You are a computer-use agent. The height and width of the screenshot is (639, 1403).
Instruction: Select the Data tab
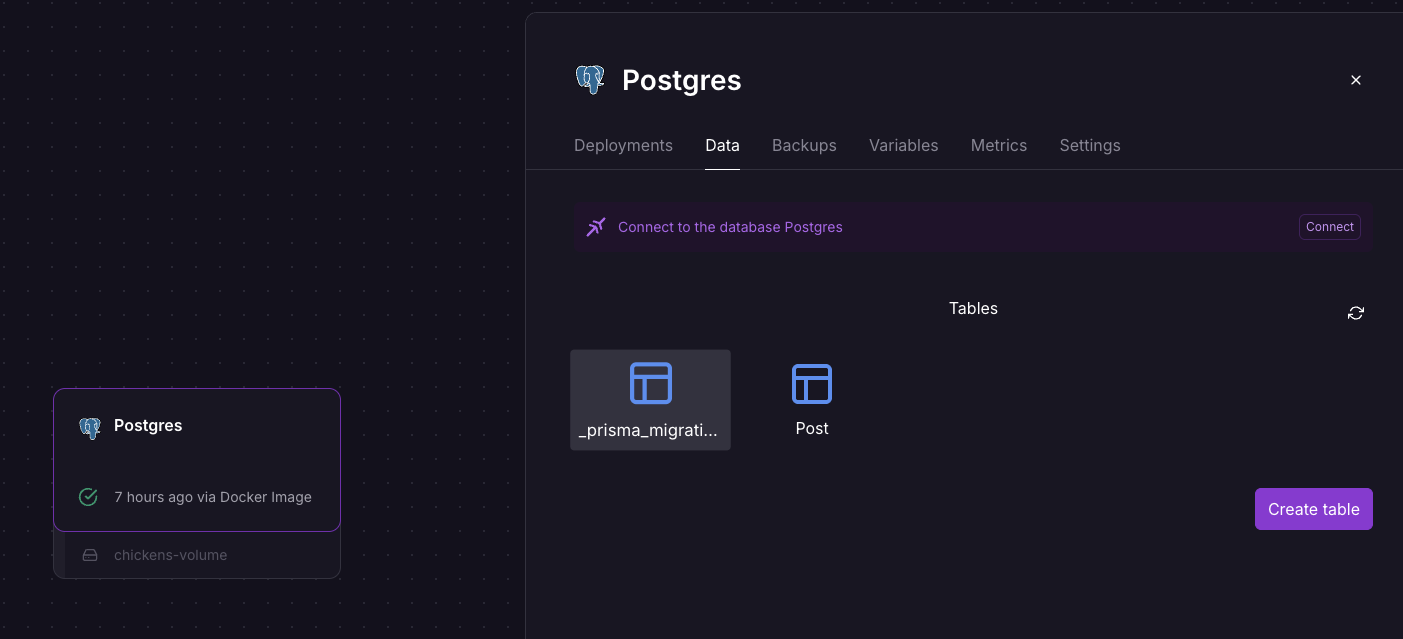(x=722, y=145)
